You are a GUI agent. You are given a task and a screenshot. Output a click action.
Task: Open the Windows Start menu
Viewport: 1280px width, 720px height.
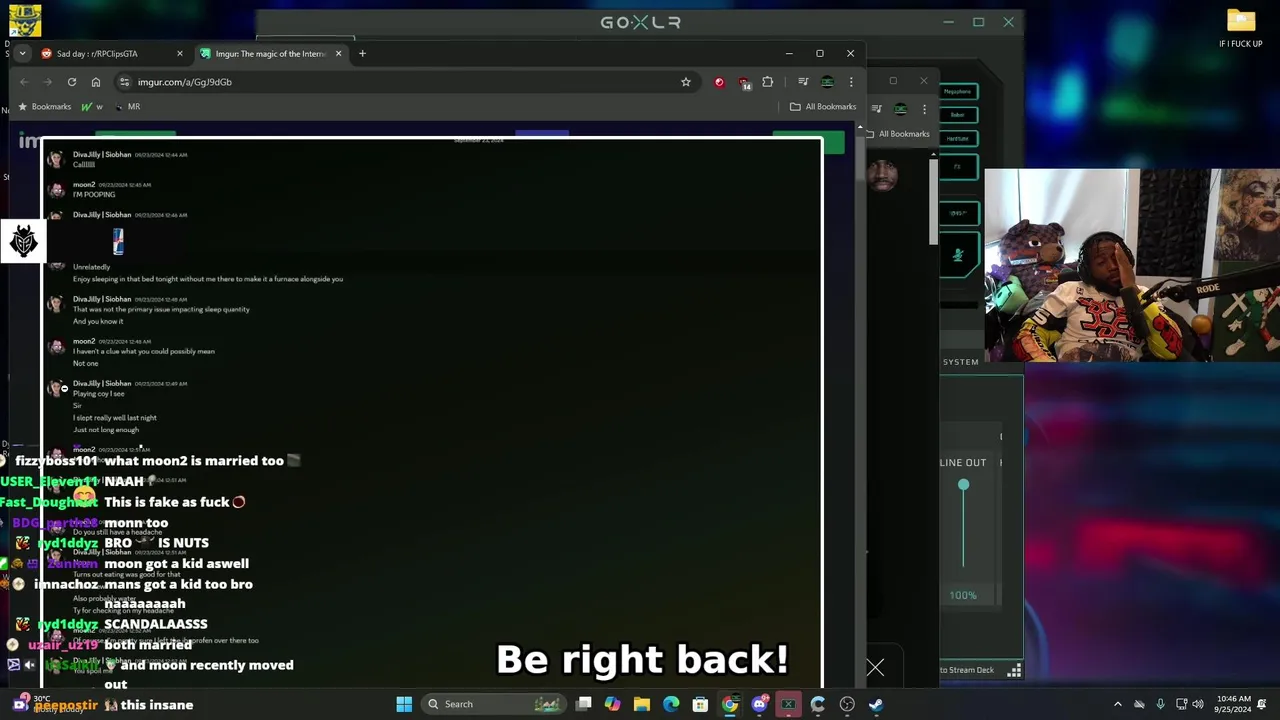(x=404, y=704)
